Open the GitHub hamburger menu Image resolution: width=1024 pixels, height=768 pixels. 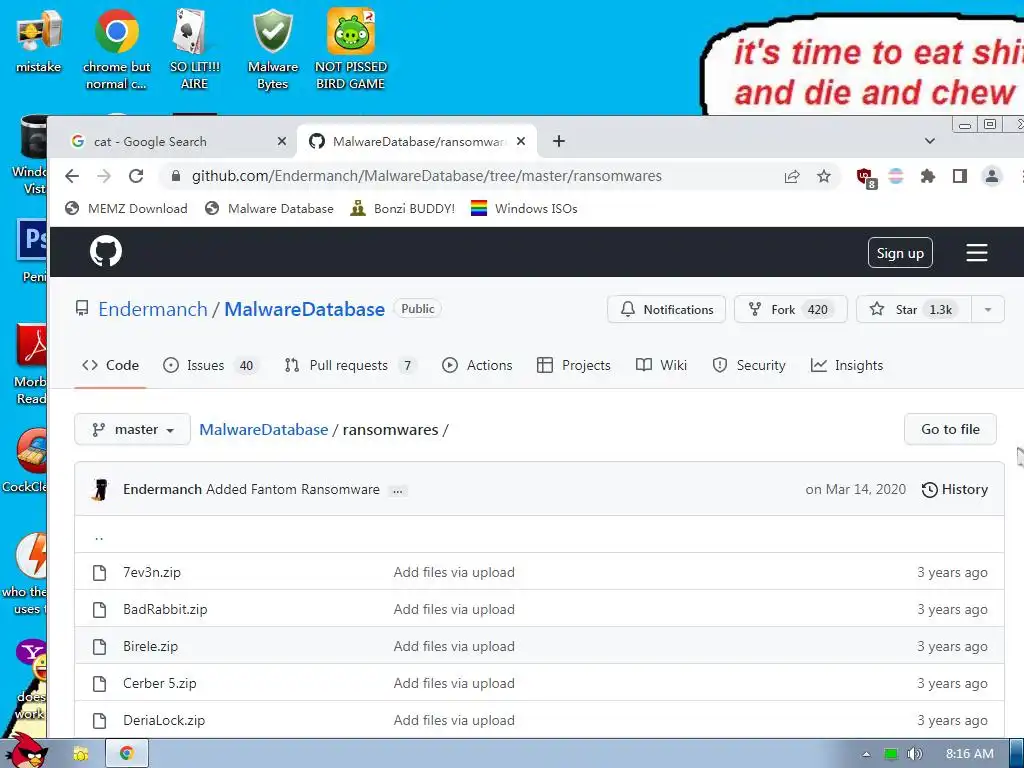tap(976, 253)
